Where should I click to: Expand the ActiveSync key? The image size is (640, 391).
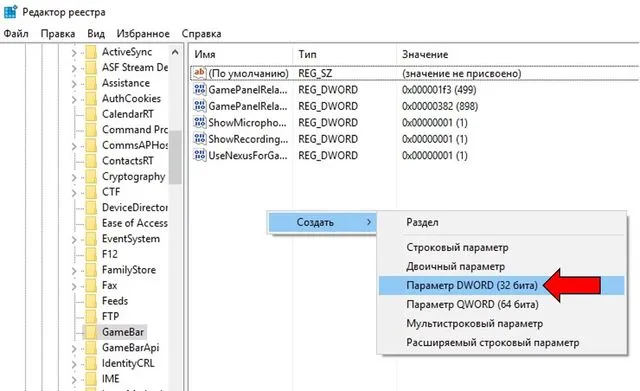(x=74, y=53)
